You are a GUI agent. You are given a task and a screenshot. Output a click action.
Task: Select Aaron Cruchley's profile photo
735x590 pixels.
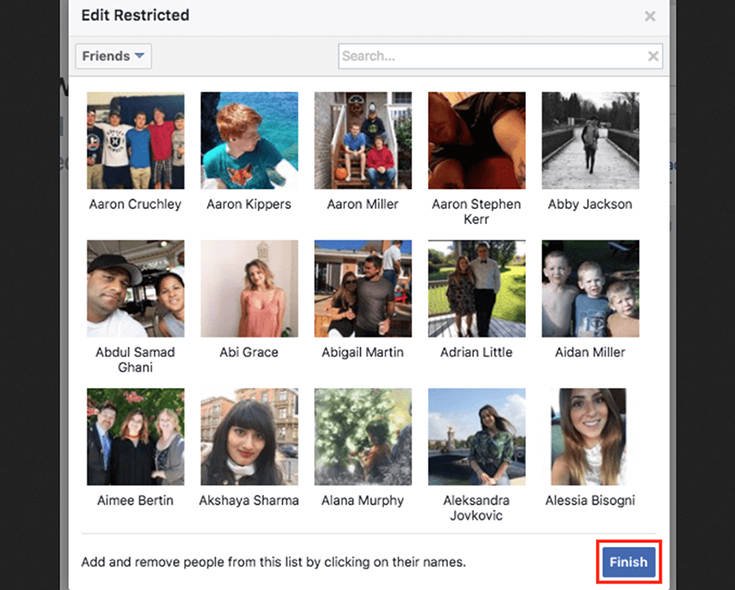click(x=135, y=141)
